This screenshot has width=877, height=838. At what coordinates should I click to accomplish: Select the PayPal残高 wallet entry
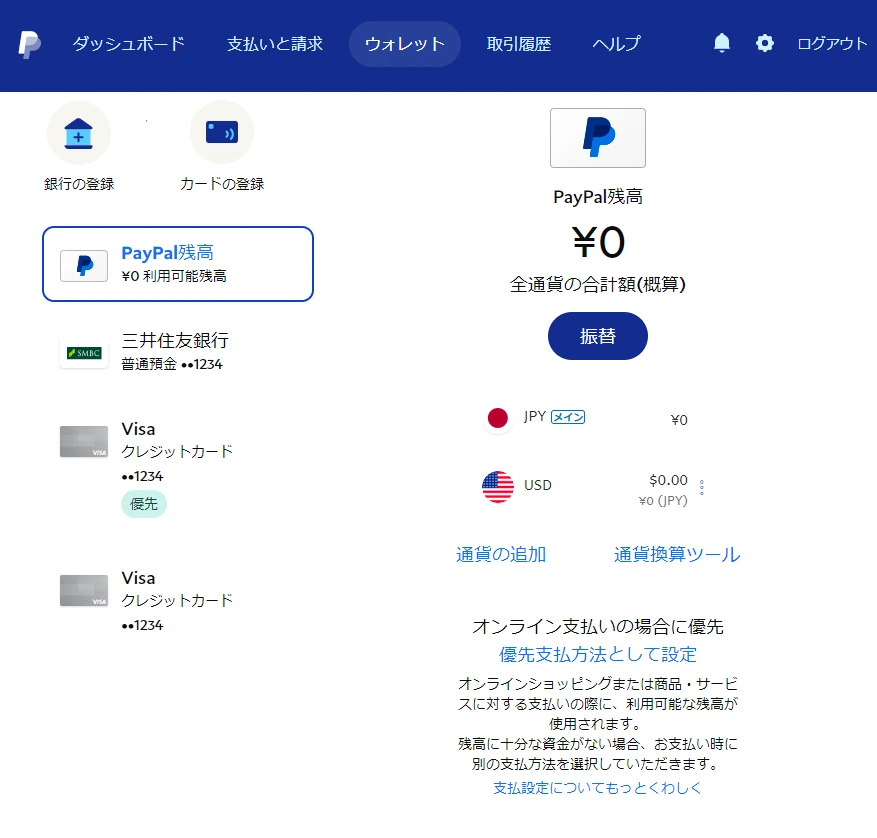click(178, 264)
